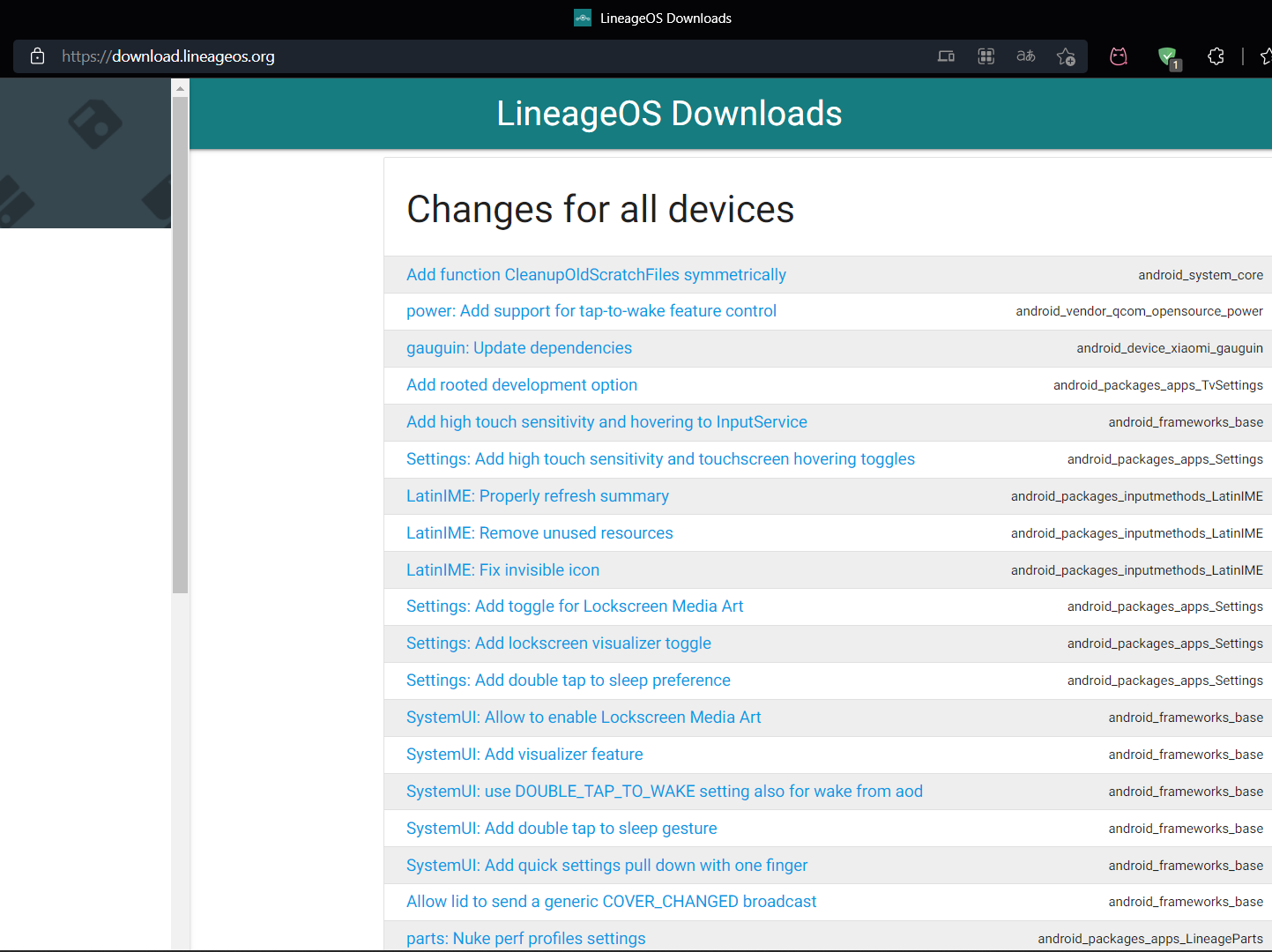Click the site lock icon in address bar
Image resolution: width=1272 pixels, height=952 pixels.
(x=37, y=56)
